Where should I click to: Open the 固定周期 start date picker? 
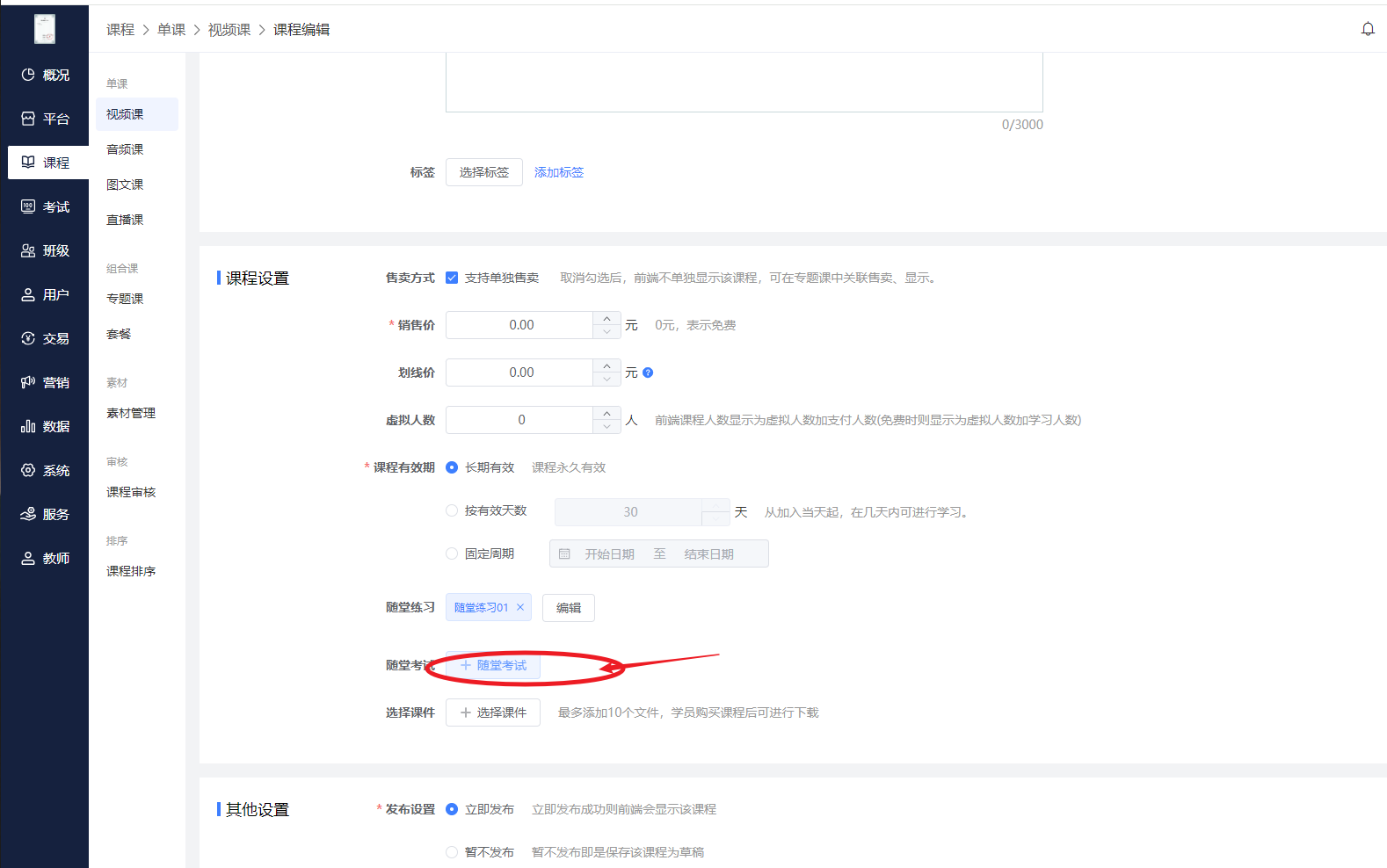pyautogui.click(x=609, y=554)
